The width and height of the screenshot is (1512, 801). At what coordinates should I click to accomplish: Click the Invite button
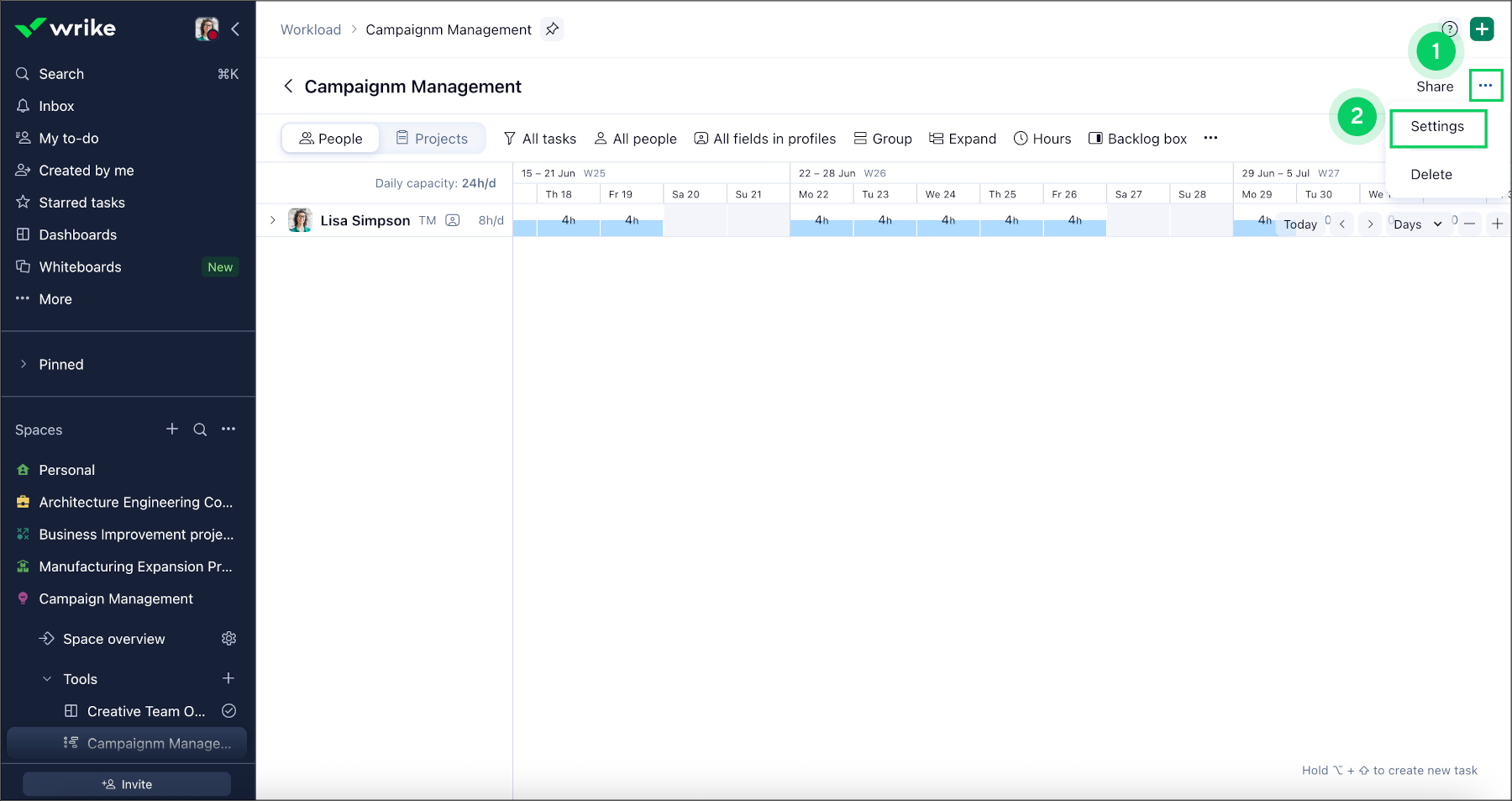tap(127, 784)
